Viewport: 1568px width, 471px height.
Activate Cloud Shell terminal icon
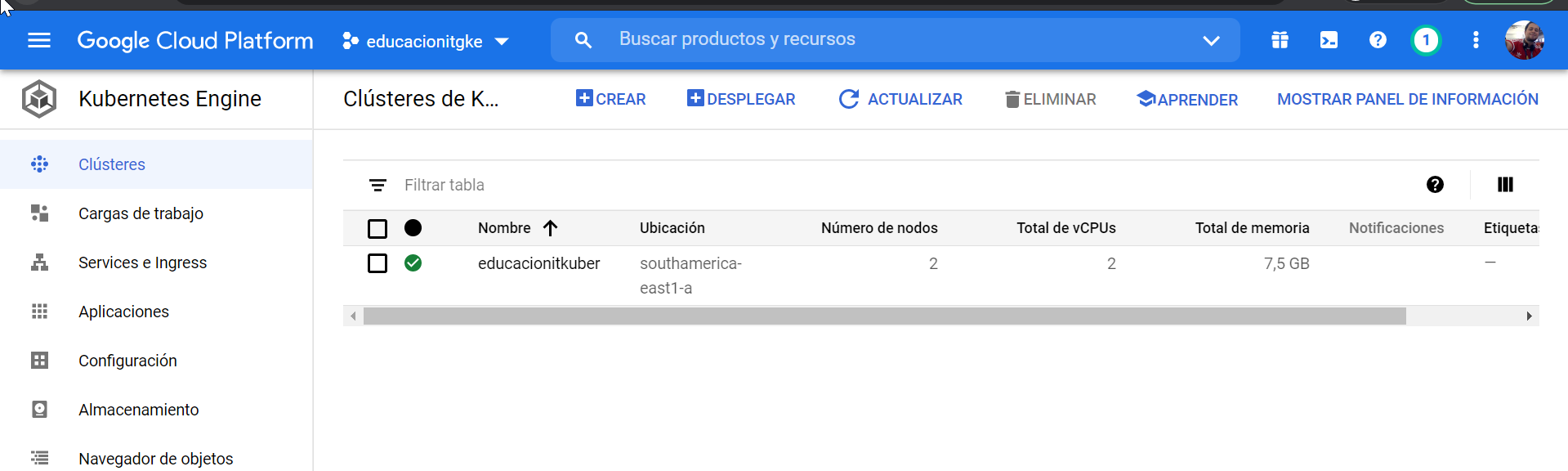[x=1329, y=40]
